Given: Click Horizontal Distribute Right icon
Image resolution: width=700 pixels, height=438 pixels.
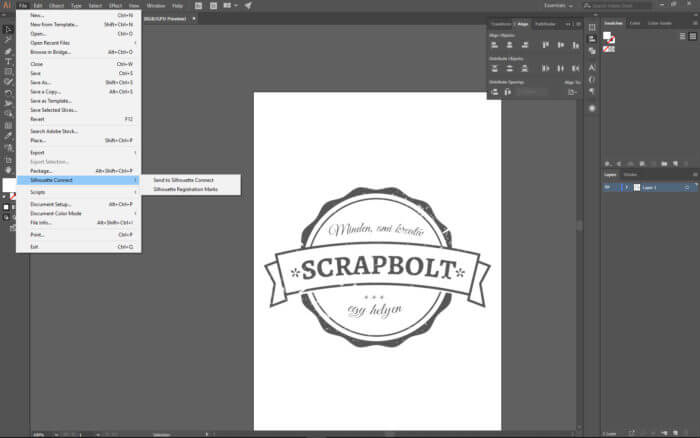Looking at the screenshot, I should click(575, 68).
